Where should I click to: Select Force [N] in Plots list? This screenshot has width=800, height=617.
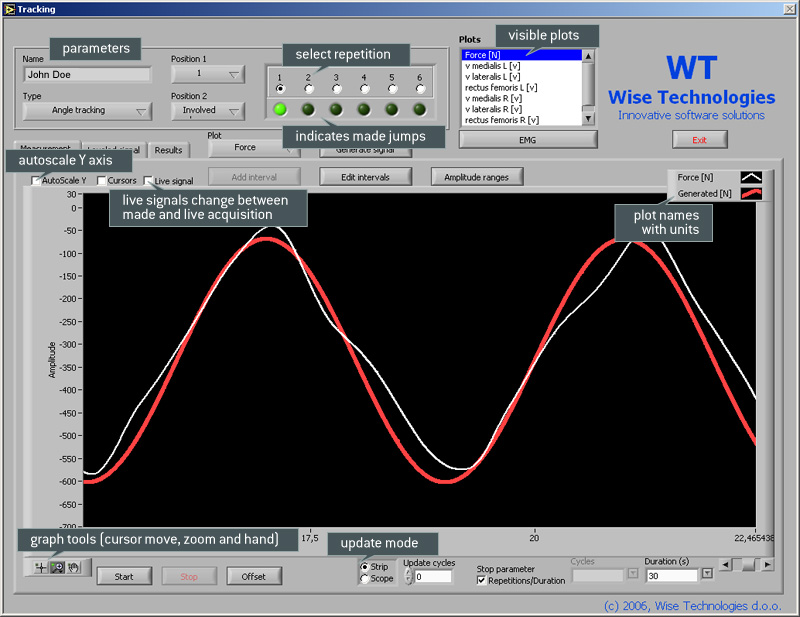521,55
